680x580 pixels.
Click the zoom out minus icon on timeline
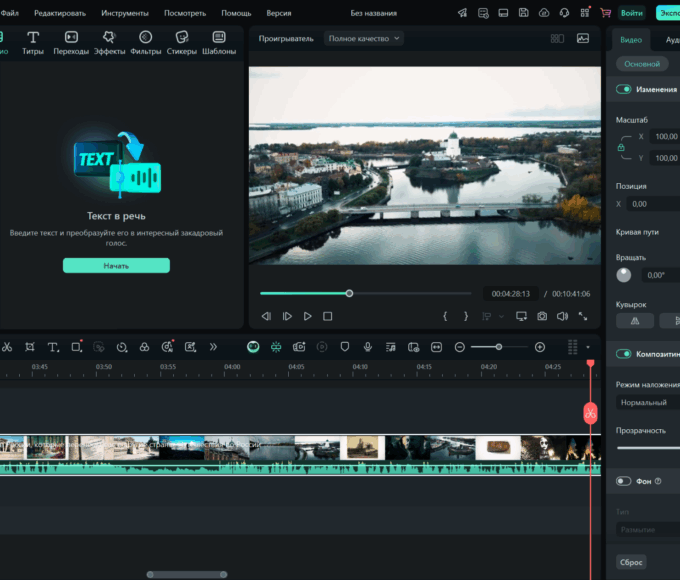(x=460, y=347)
